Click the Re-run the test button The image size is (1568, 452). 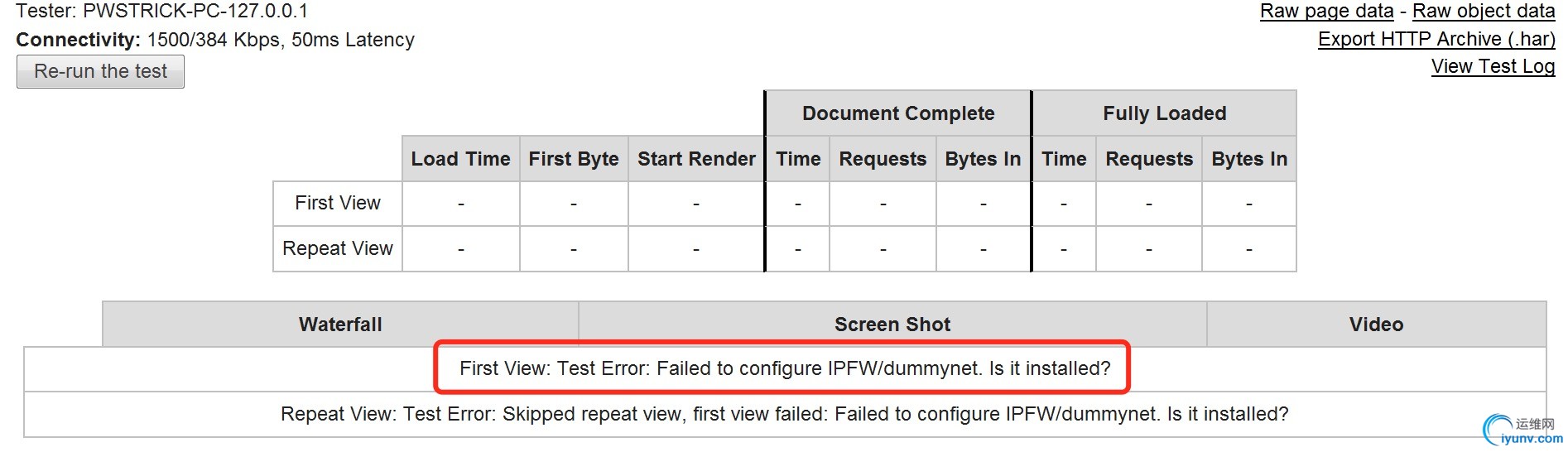coord(100,71)
